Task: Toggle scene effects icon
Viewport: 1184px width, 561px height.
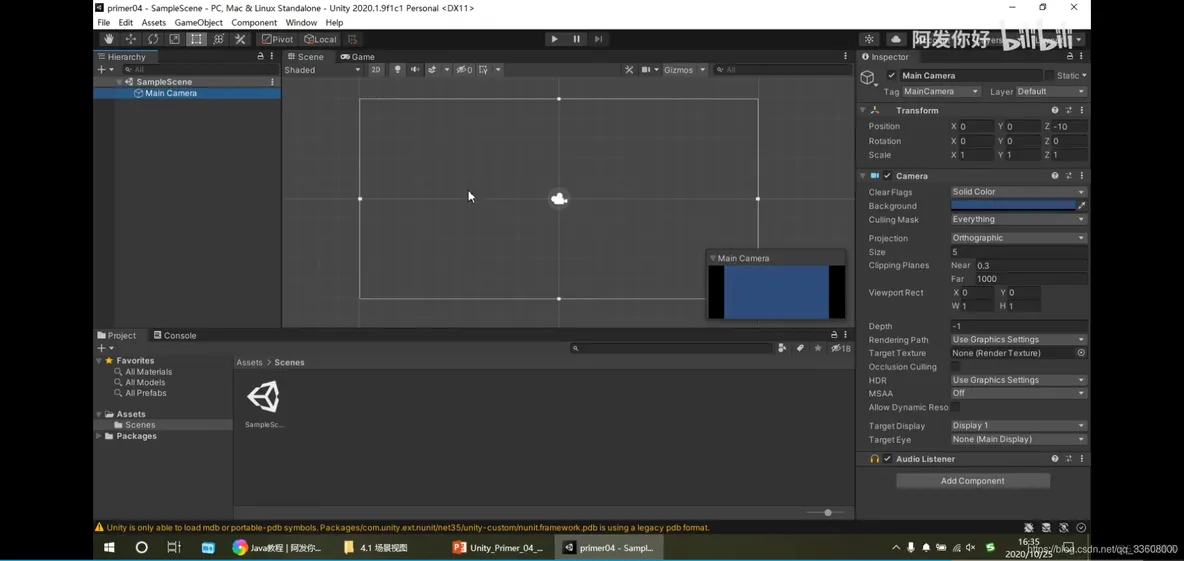Action: pos(433,69)
